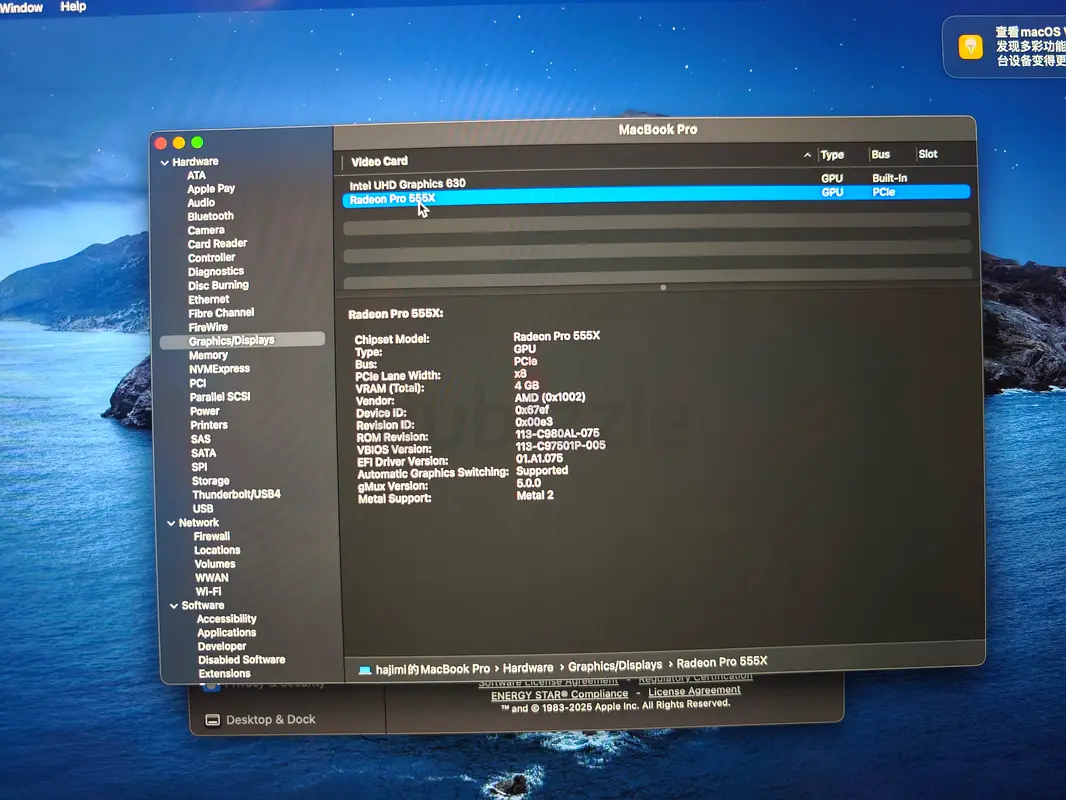
Task: Select Memory in the sidebar
Action: pyautogui.click(x=208, y=355)
